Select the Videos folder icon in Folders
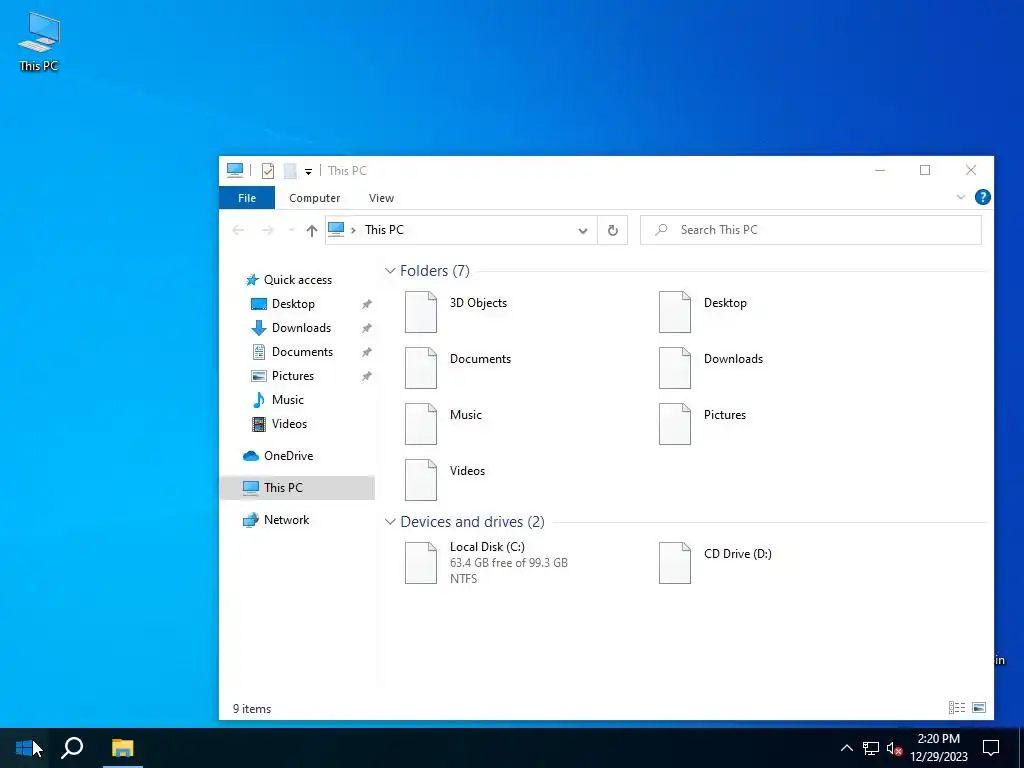 coord(421,480)
